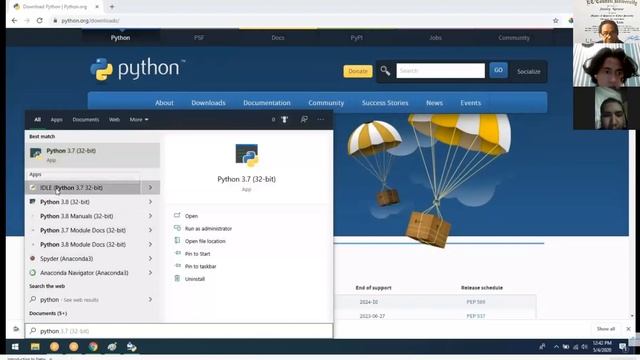Expand arrow next to Python 3.8 Module Docs
Viewport: 640px width, 360px height.
(150, 244)
